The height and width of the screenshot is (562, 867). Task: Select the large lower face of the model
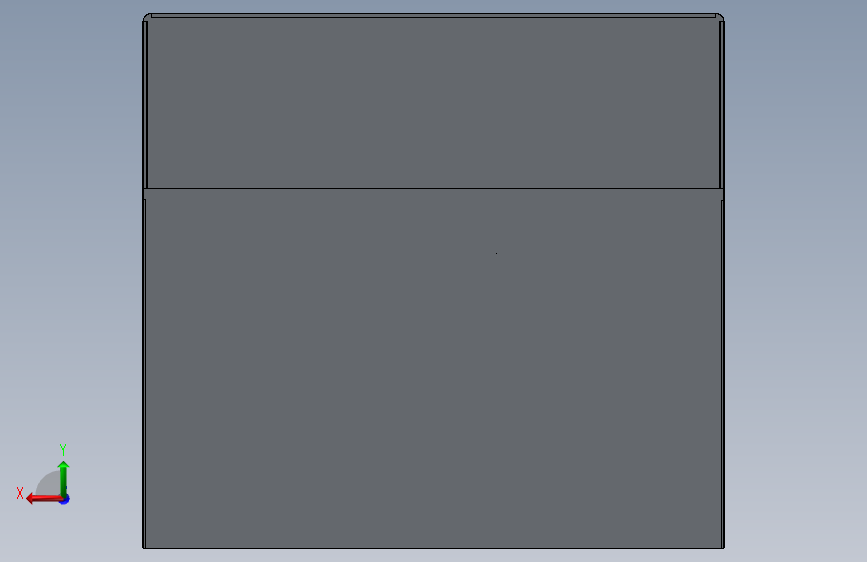click(x=434, y=368)
